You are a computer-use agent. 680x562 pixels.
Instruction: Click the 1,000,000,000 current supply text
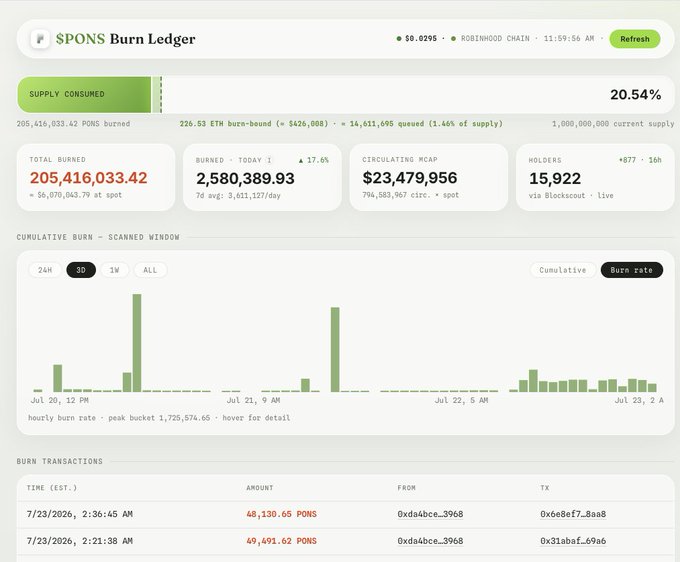[613, 124]
